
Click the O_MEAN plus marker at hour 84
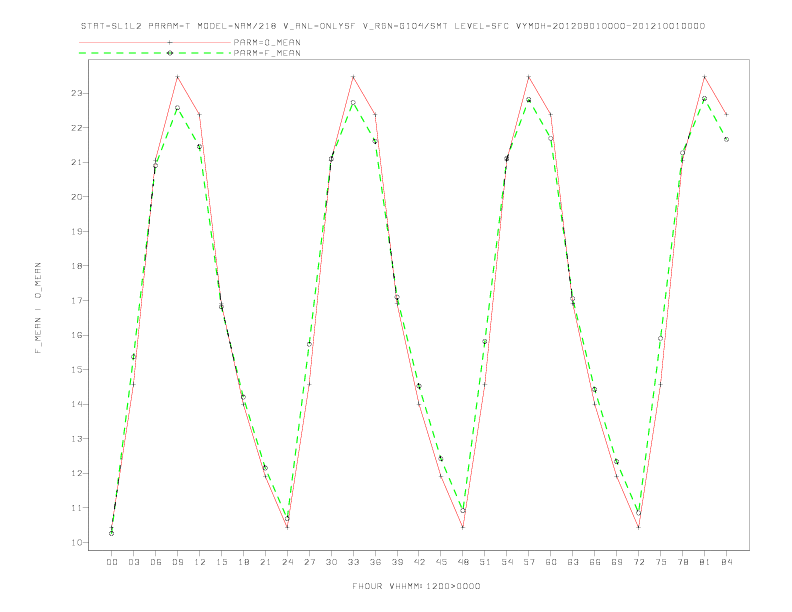(x=726, y=115)
